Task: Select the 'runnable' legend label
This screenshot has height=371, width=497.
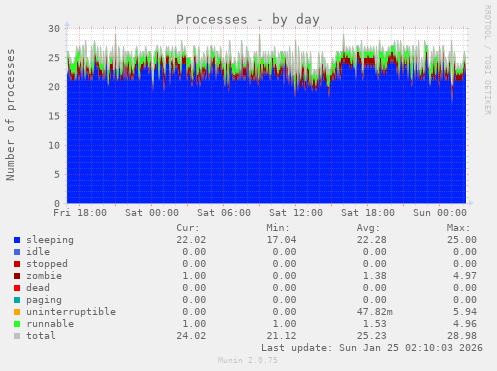Action: tap(50, 324)
